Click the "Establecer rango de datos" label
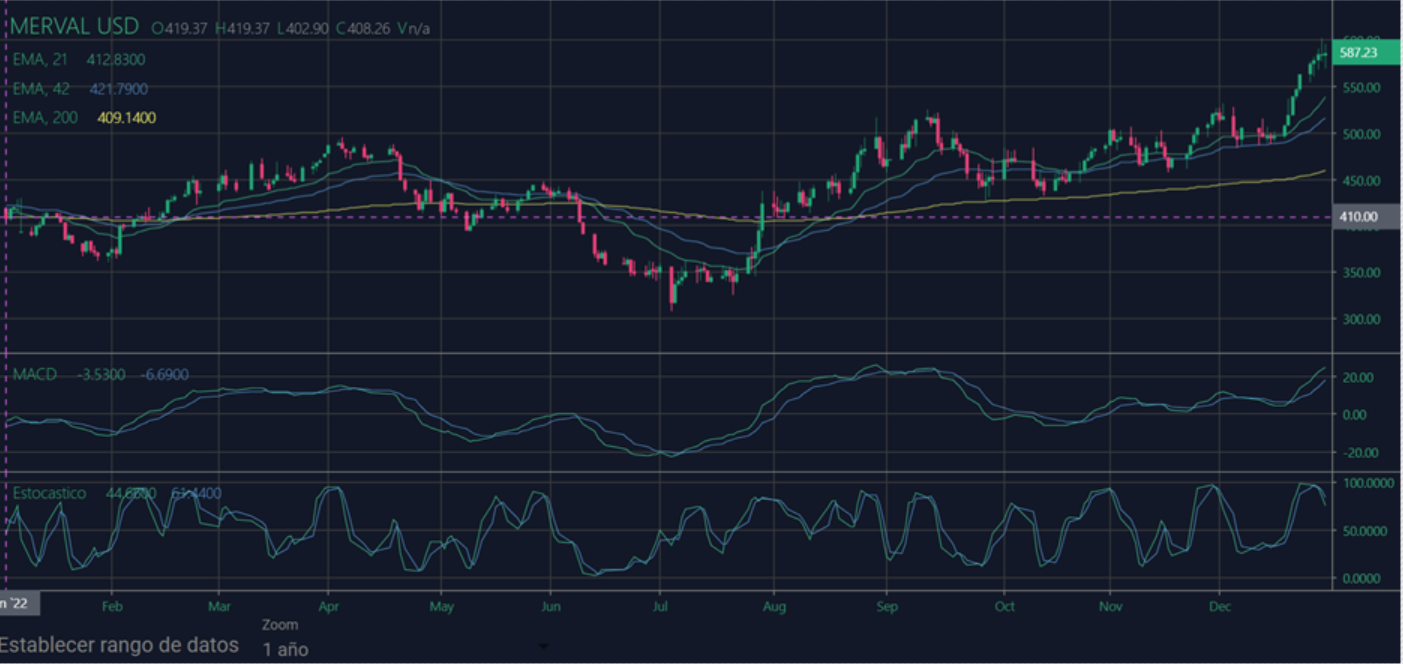Screen dimensions: 1403x664 (x=119, y=645)
